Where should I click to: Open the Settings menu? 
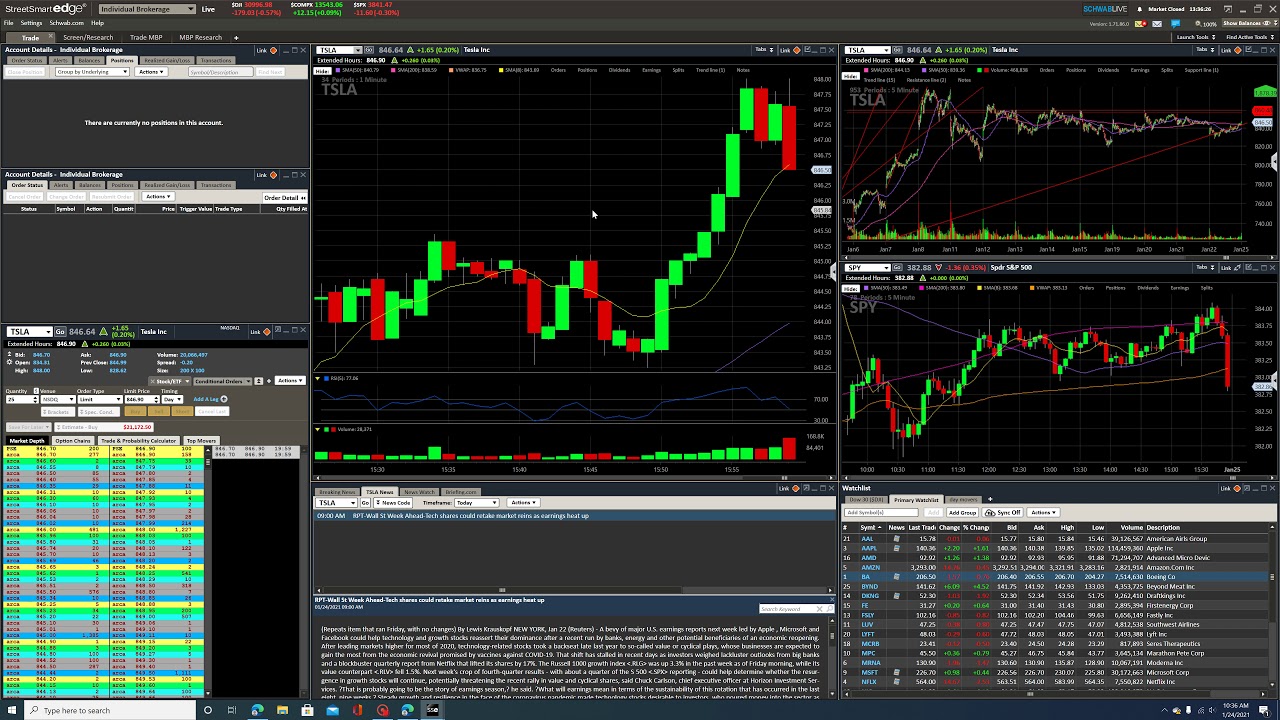[31, 23]
